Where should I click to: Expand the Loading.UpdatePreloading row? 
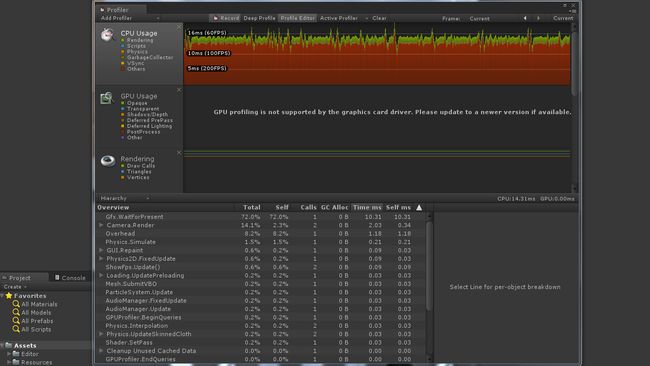(101, 275)
